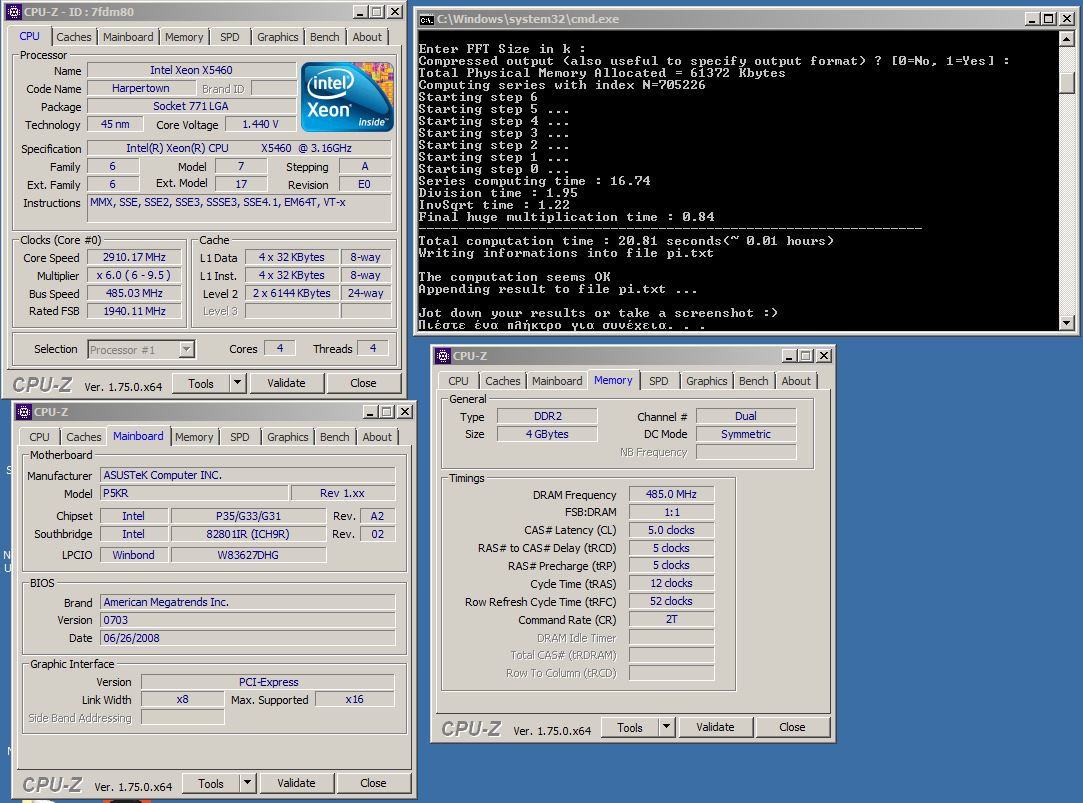Switch to CPU tab in the Mainboard window
The height and width of the screenshot is (803, 1083).
pos(39,437)
